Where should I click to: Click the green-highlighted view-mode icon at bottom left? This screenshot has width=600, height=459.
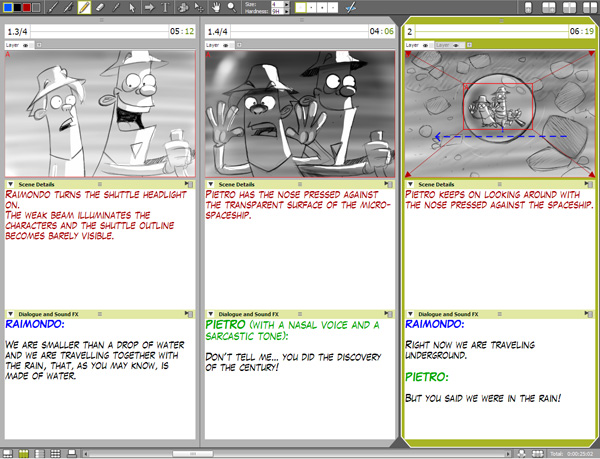coord(23,454)
